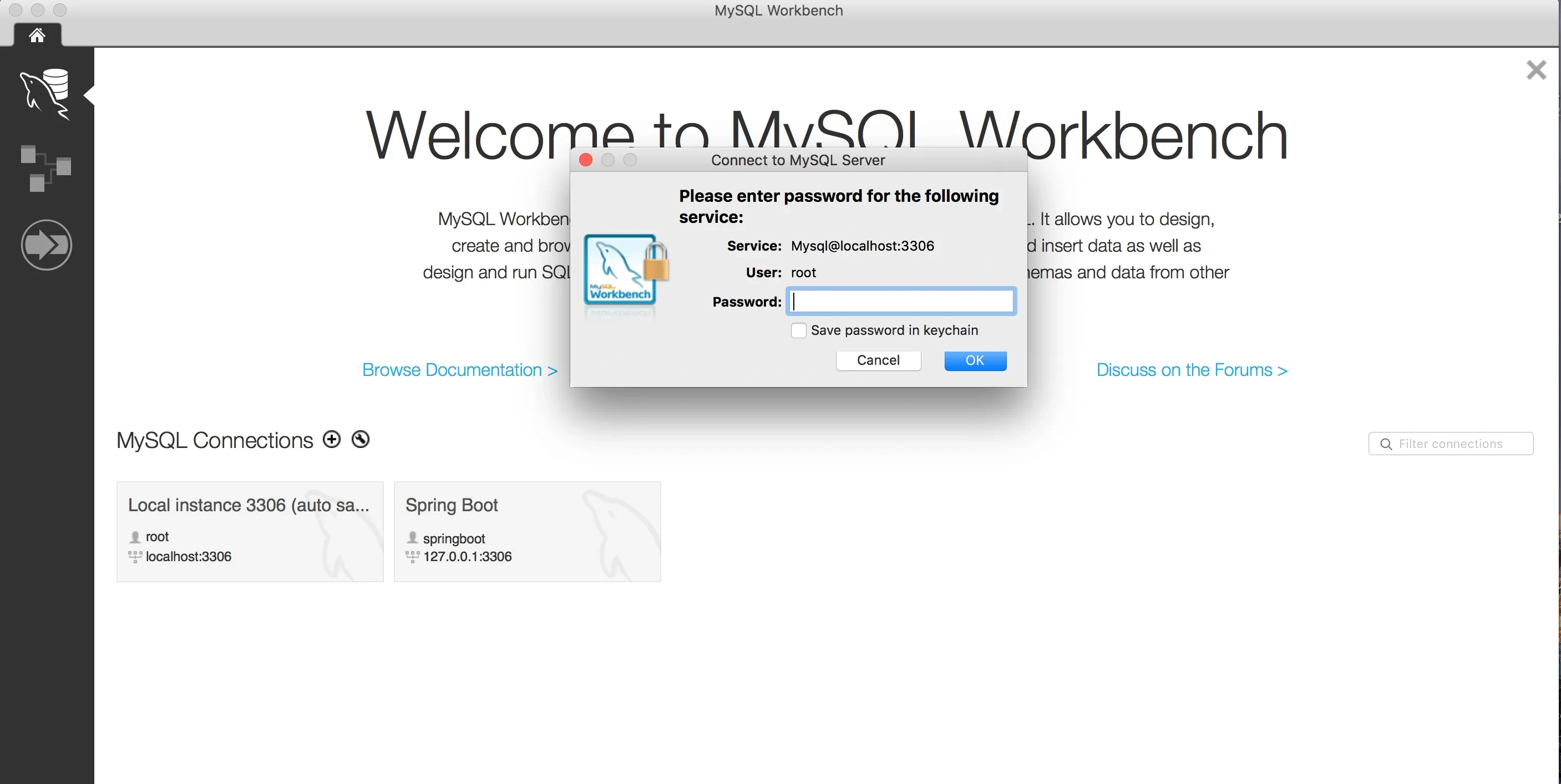Click the network icon beside localhost:3306
This screenshot has height=784, width=1561.
(x=135, y=557)
